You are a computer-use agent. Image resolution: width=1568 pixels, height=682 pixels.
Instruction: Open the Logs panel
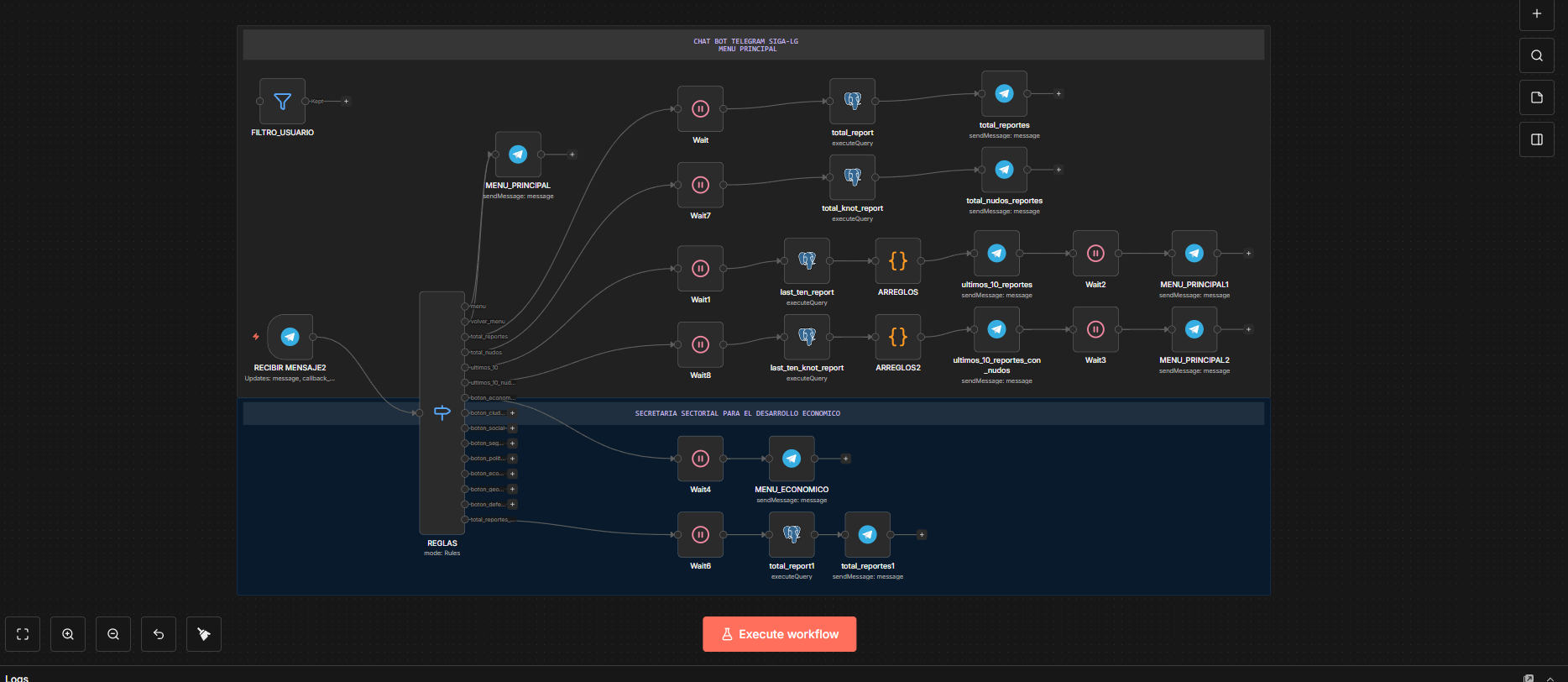tap(17, 678)
